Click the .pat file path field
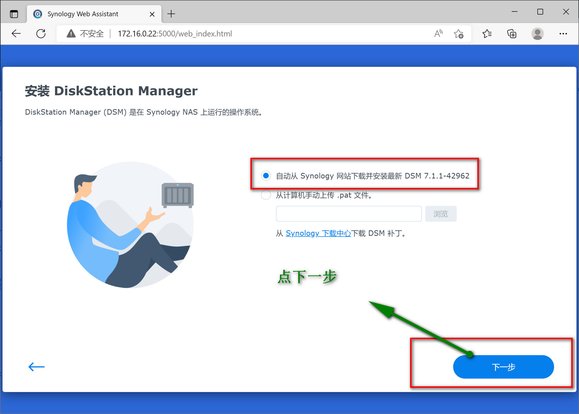 [x=349, y=214]
